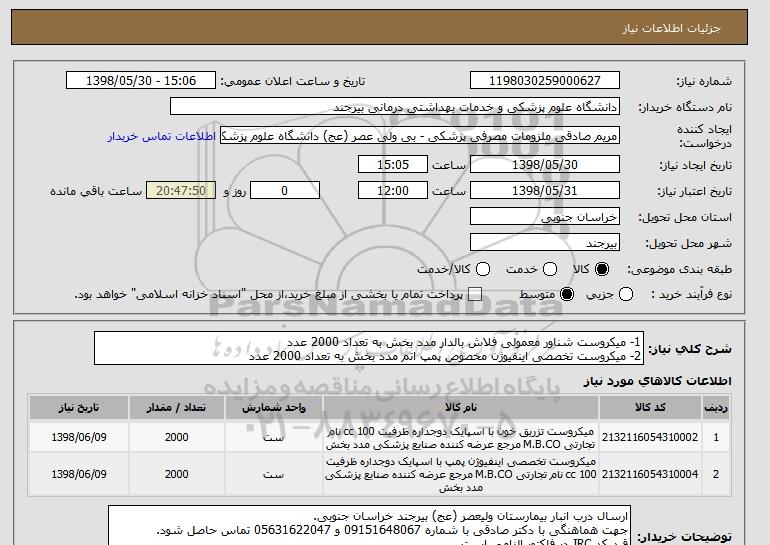This screenshot has width=770, height=545.
Task: Open the اطلاعات تماس خریدار link
Action: [162, 136]
